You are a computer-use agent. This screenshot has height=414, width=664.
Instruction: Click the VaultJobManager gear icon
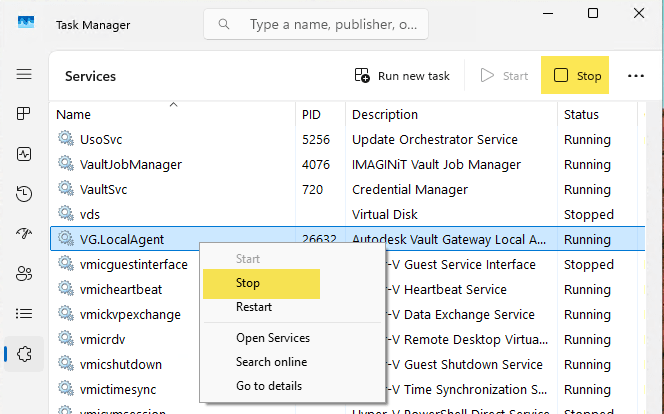pyautogui.click(x=66, y=163)
